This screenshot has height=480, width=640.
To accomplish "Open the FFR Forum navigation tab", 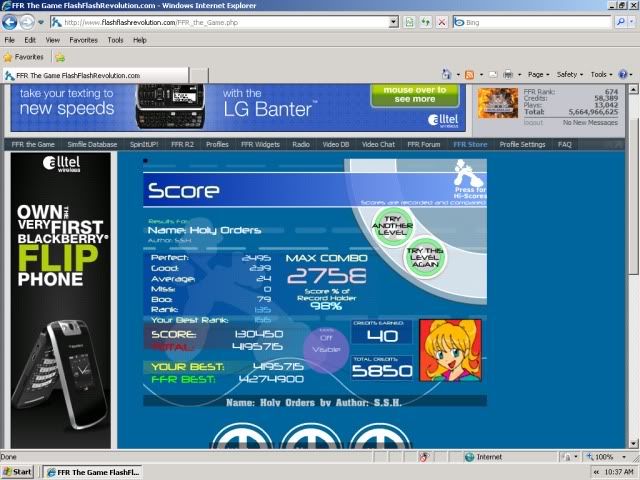I will pyautogui.click(x=423, y=144).
